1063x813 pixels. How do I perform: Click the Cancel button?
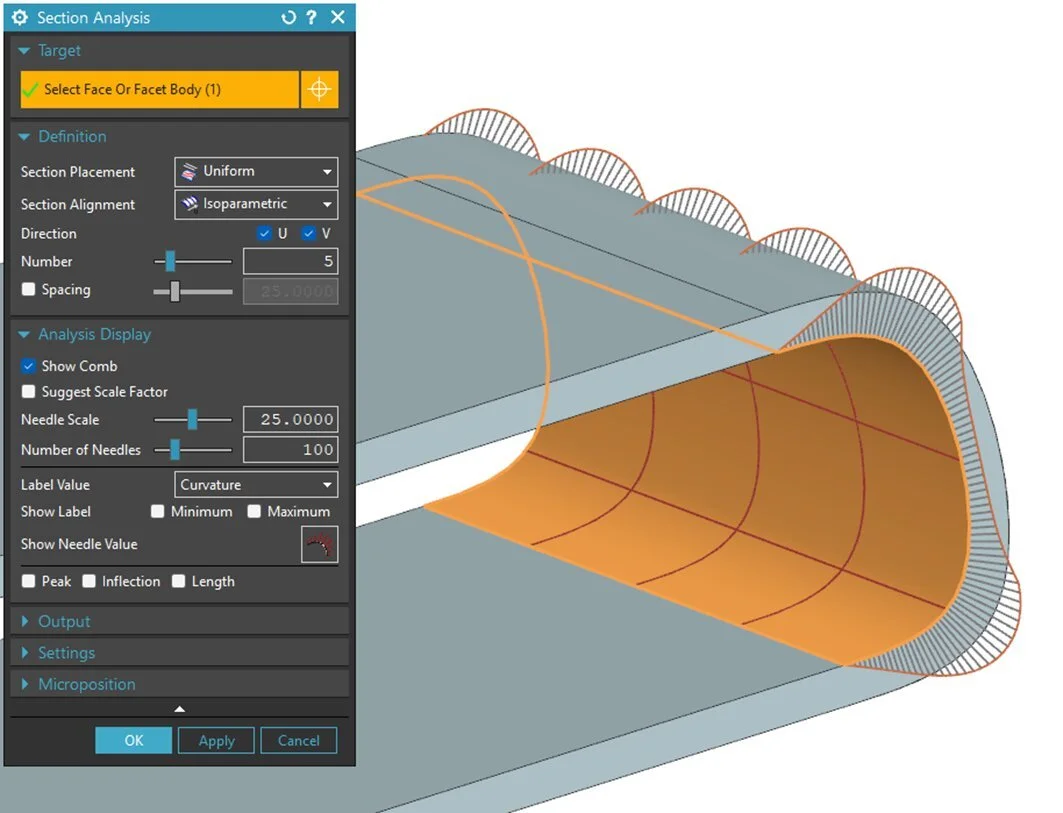[298, 740]
